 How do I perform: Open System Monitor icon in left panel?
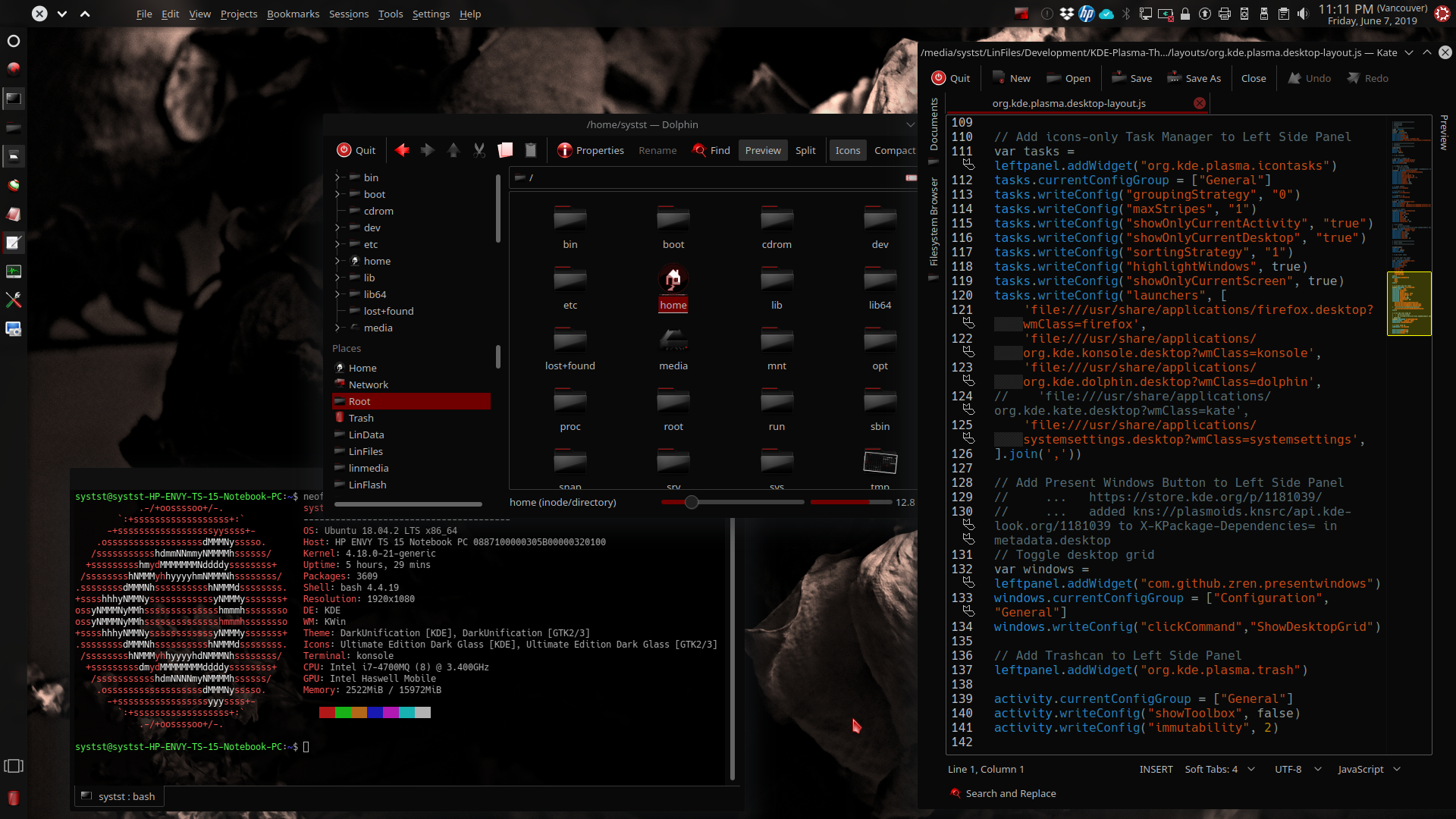pos(14,271)
